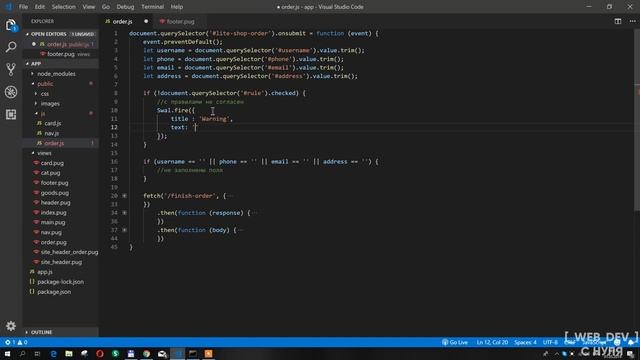Click the errors and warnings status indicator
The height and width of the screenshot is (360, 640).
[16, 342]
